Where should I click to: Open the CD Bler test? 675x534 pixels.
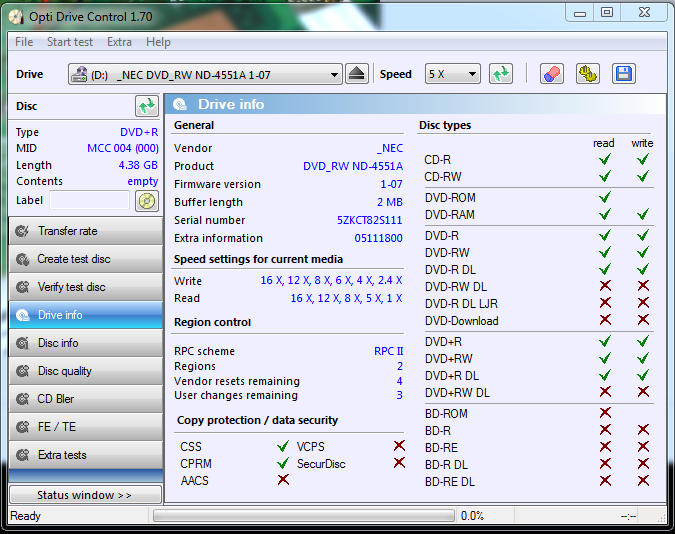point(85,399)
